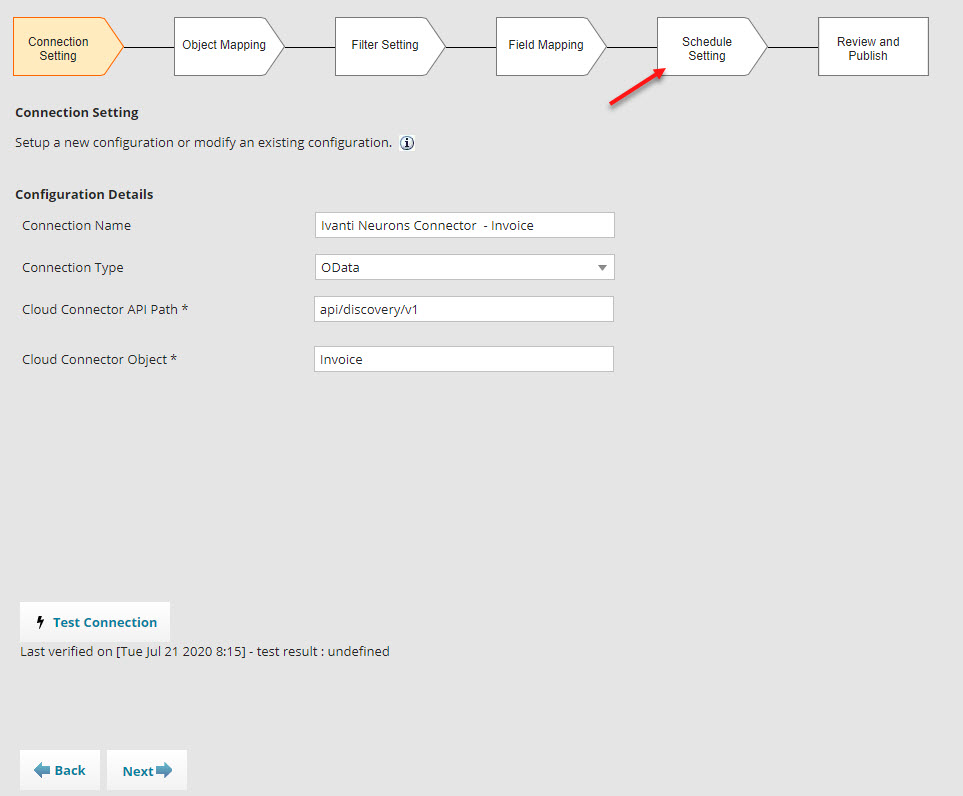
Task: Open the OData connection type combo box
Action: 464,267
